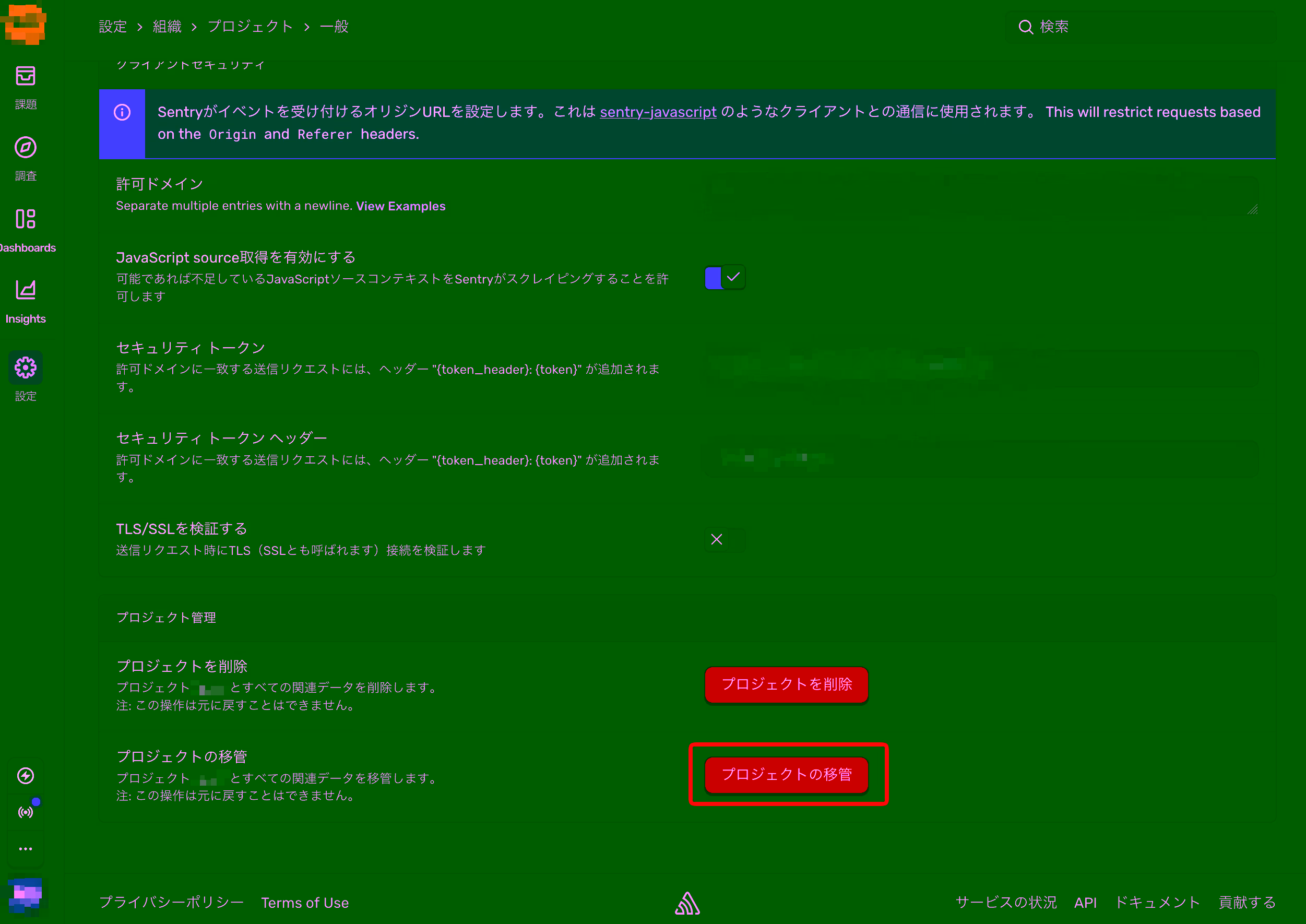
Task: Click the lightning quick-start icon
Action: (x=26, y=776)
